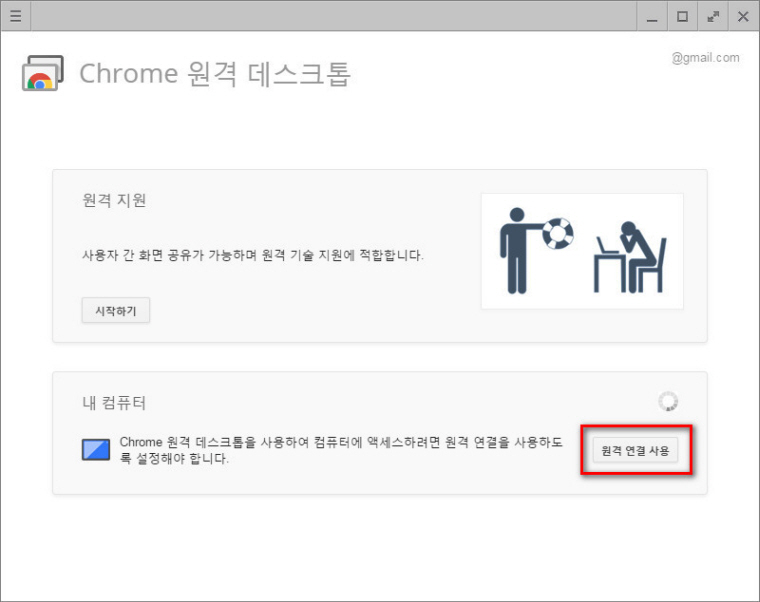Screen dimensions: 760x602
Task: Click the remote support illustration image
Action: (582, 251)
